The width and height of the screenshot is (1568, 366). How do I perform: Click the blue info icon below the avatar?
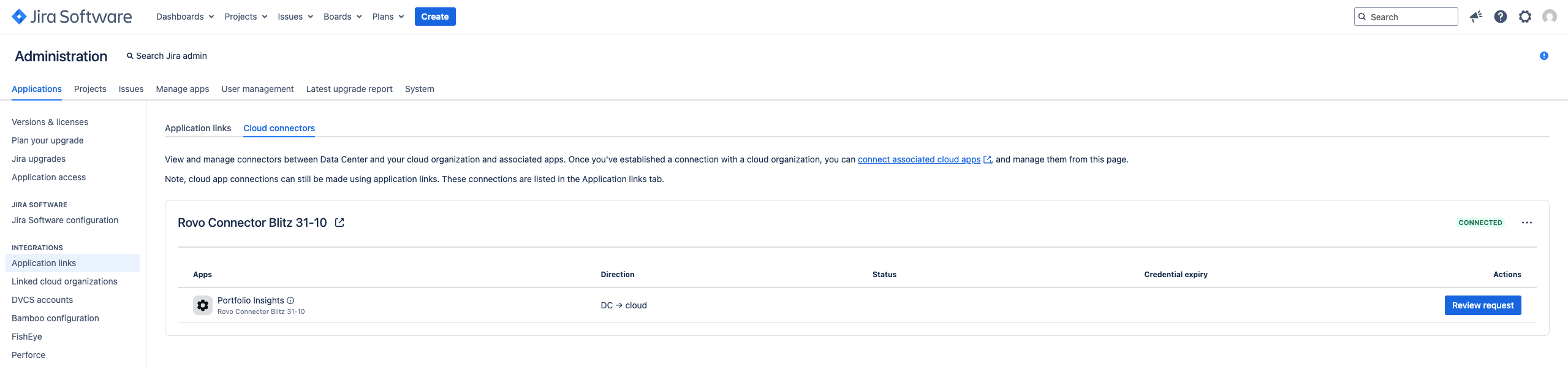pyautogui.click(x=1544, y=56)
